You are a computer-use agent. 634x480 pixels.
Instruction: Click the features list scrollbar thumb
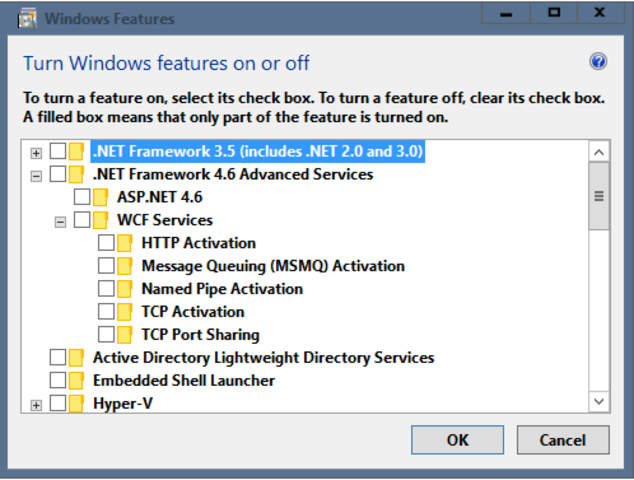point(599,197)
